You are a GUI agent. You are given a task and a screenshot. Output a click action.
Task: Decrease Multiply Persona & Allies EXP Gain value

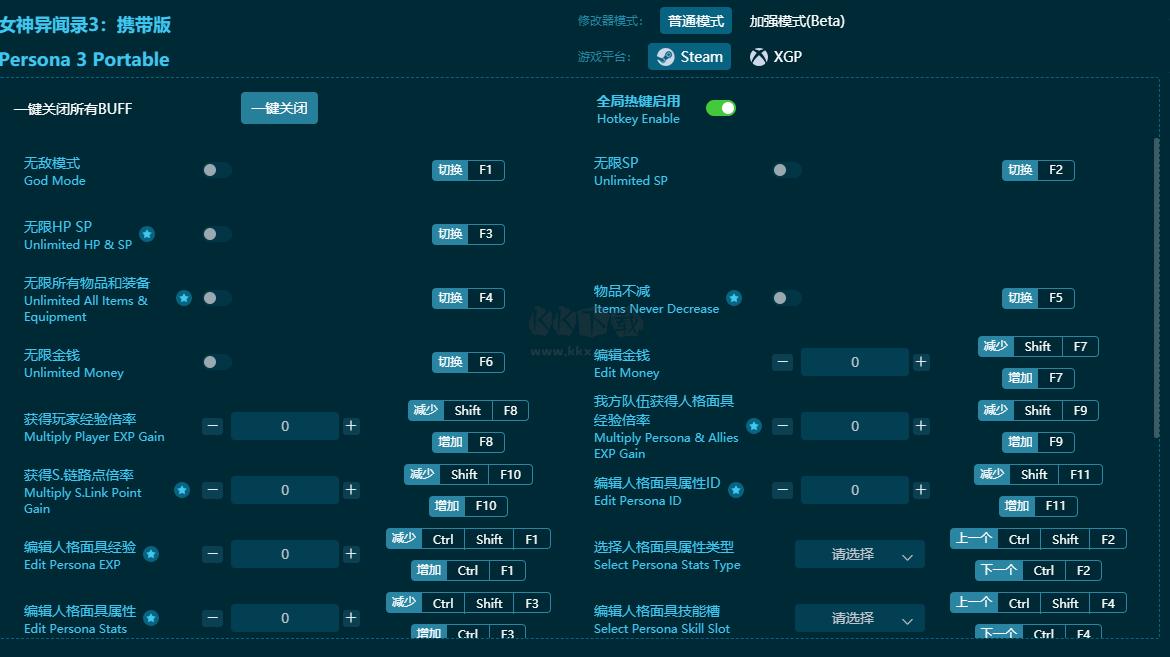(x=782, y=426)
